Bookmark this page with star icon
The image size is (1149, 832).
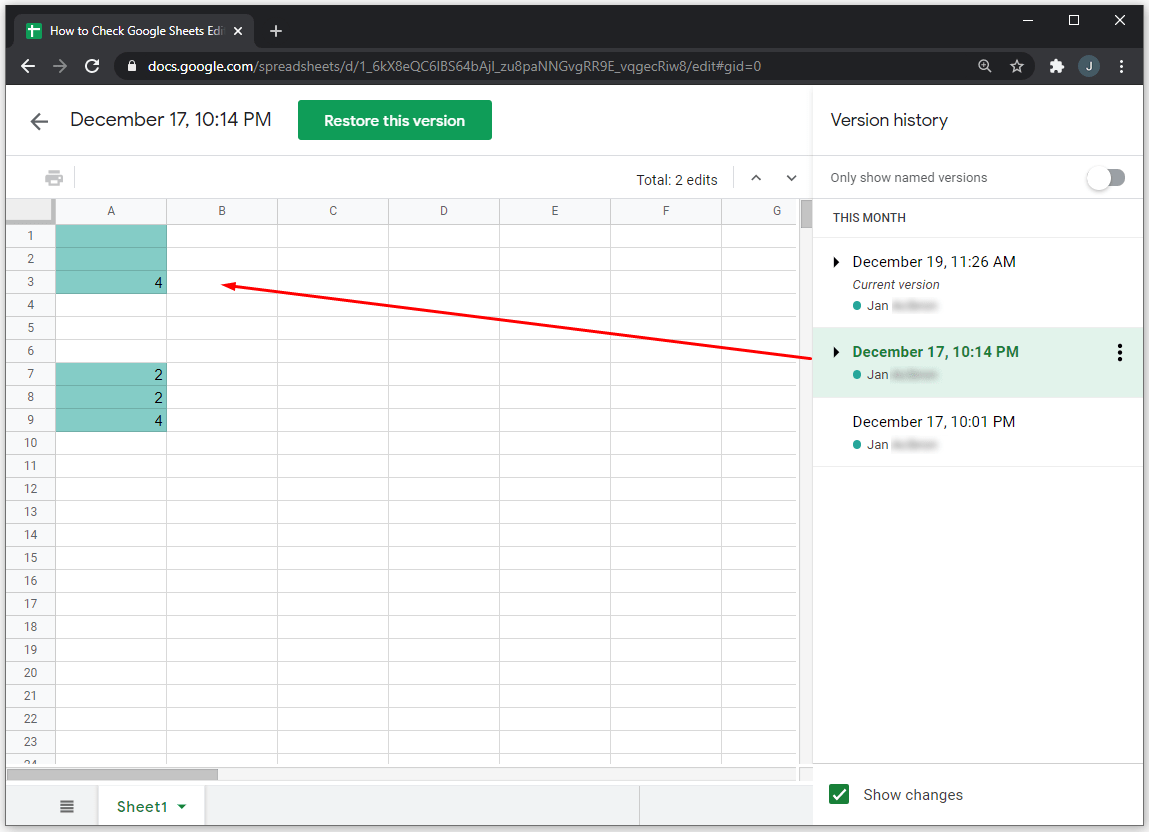point(1017,66)
